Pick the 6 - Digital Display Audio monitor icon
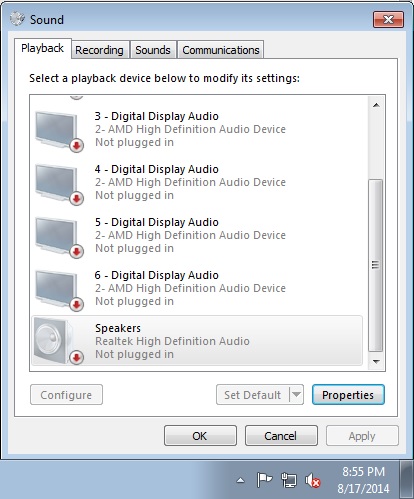Image resolution: width=414 pixels, height=499 pixels. (x=59, y=290)
